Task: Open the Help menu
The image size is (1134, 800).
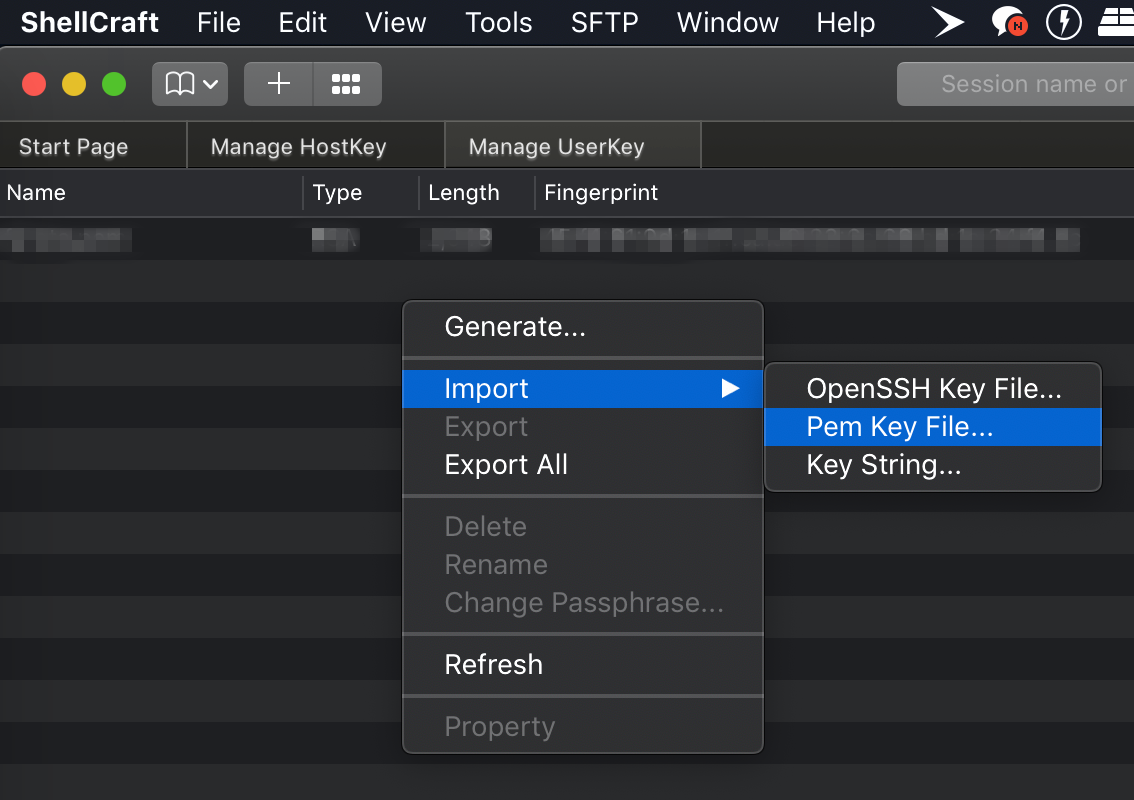Action: tap(845, 22)
